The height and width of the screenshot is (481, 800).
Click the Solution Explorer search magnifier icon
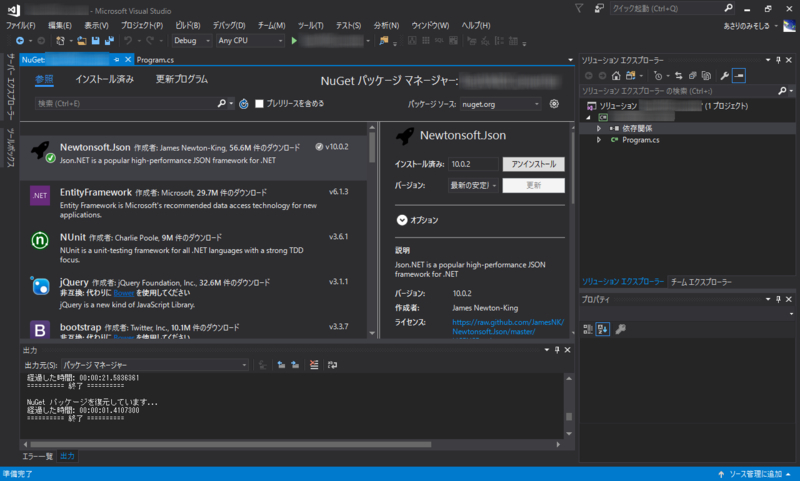(x=782, y=91)
